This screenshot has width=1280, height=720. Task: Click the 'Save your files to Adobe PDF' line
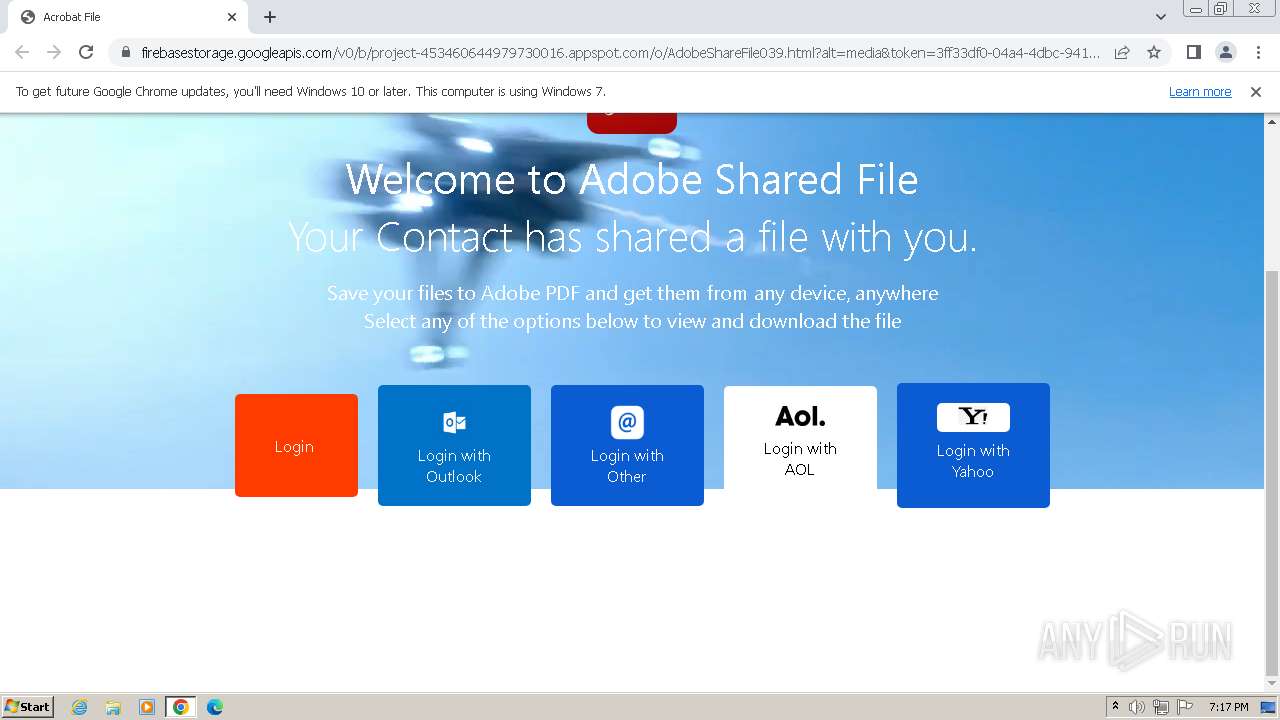tap(632, 293)
